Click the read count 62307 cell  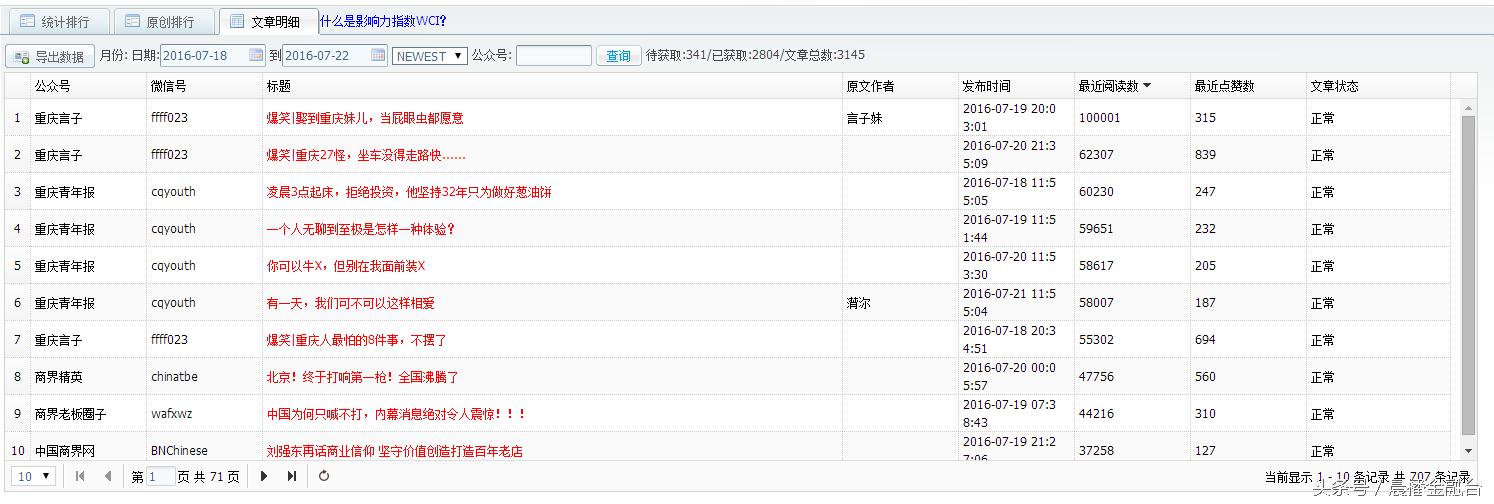click(1132, 155)
